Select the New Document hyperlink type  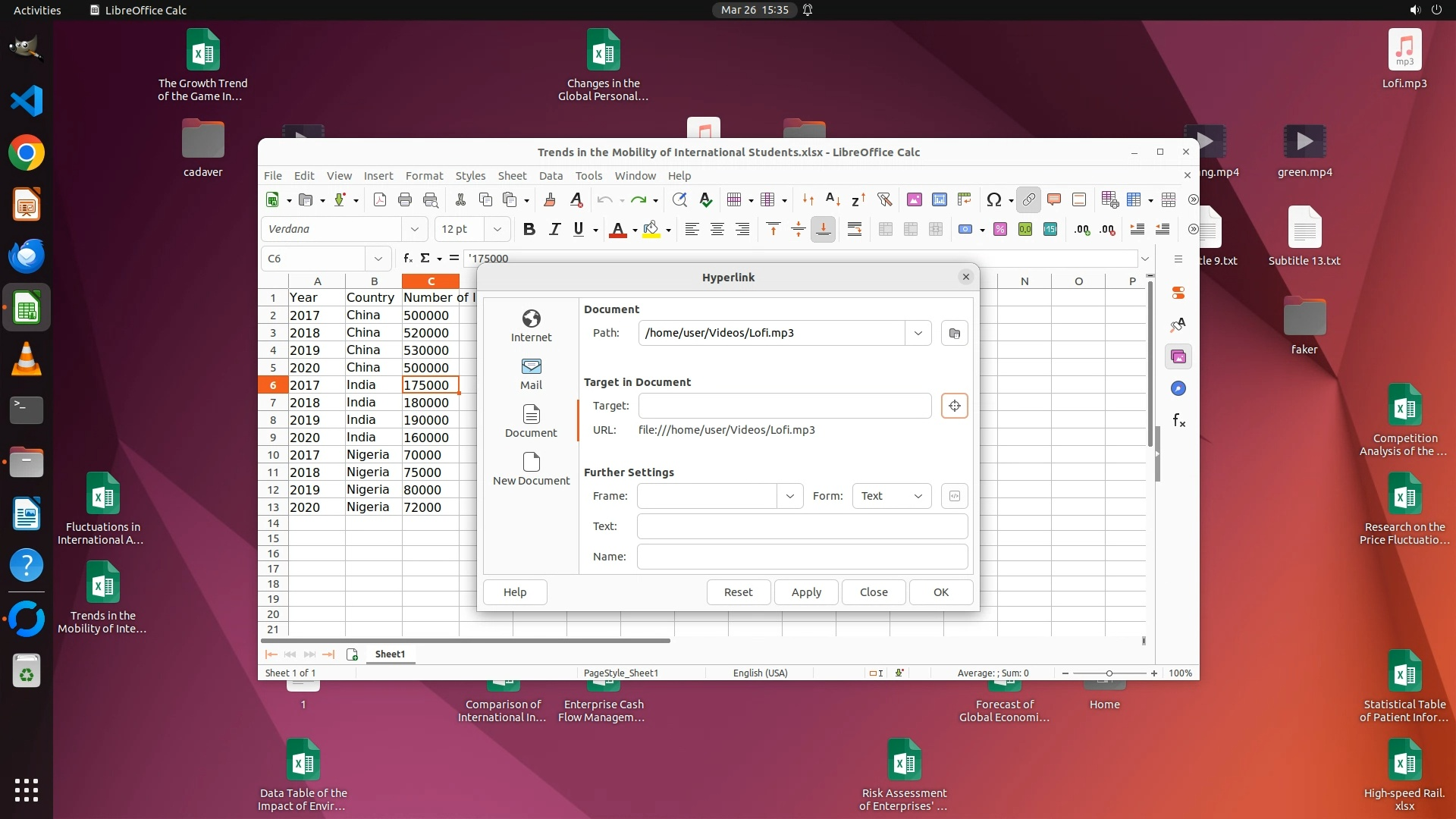(531, 468)
